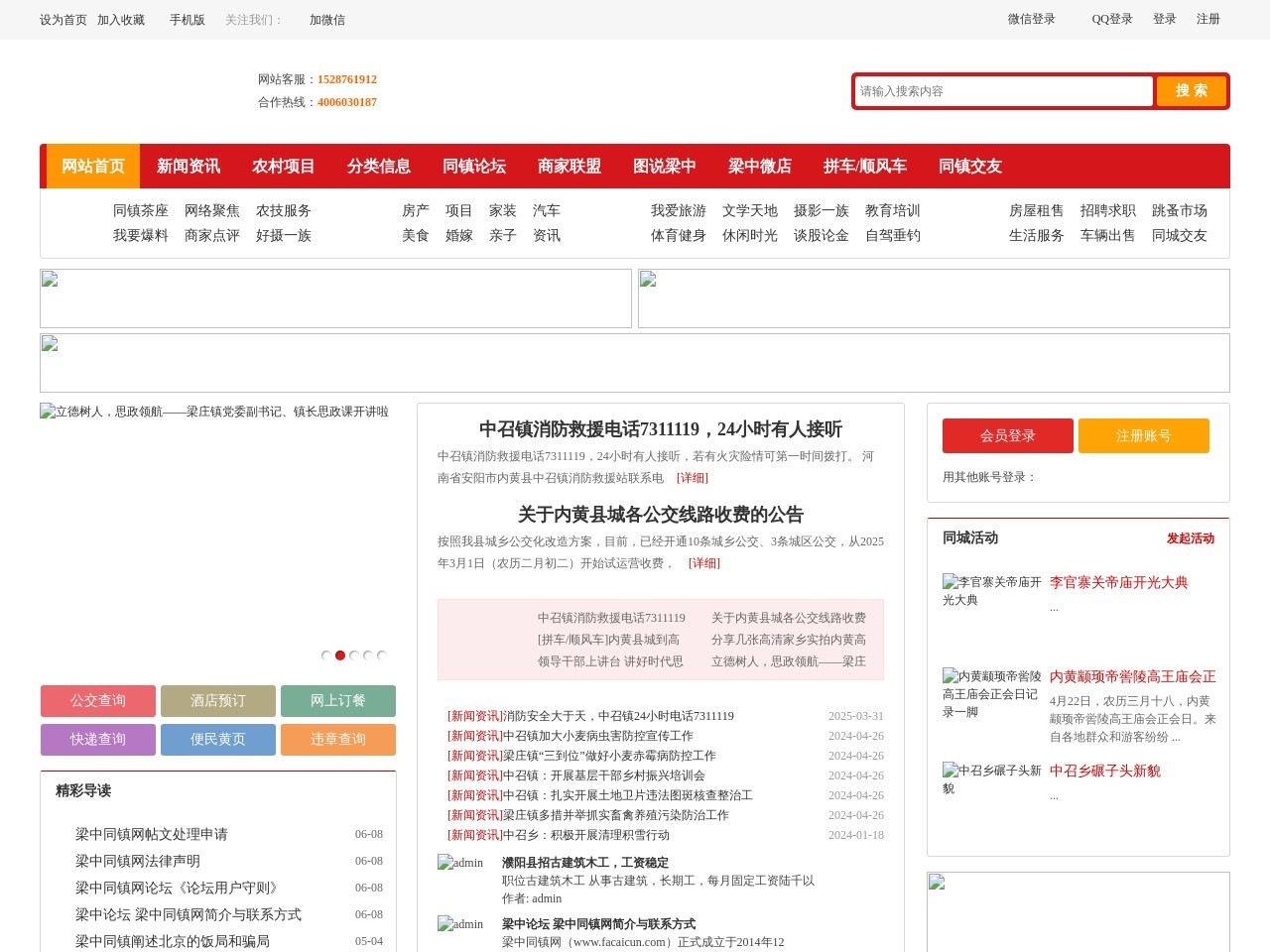
Task: Click 注册账号 to register account
Action: pyautogui.click(x=1144, y=435)
